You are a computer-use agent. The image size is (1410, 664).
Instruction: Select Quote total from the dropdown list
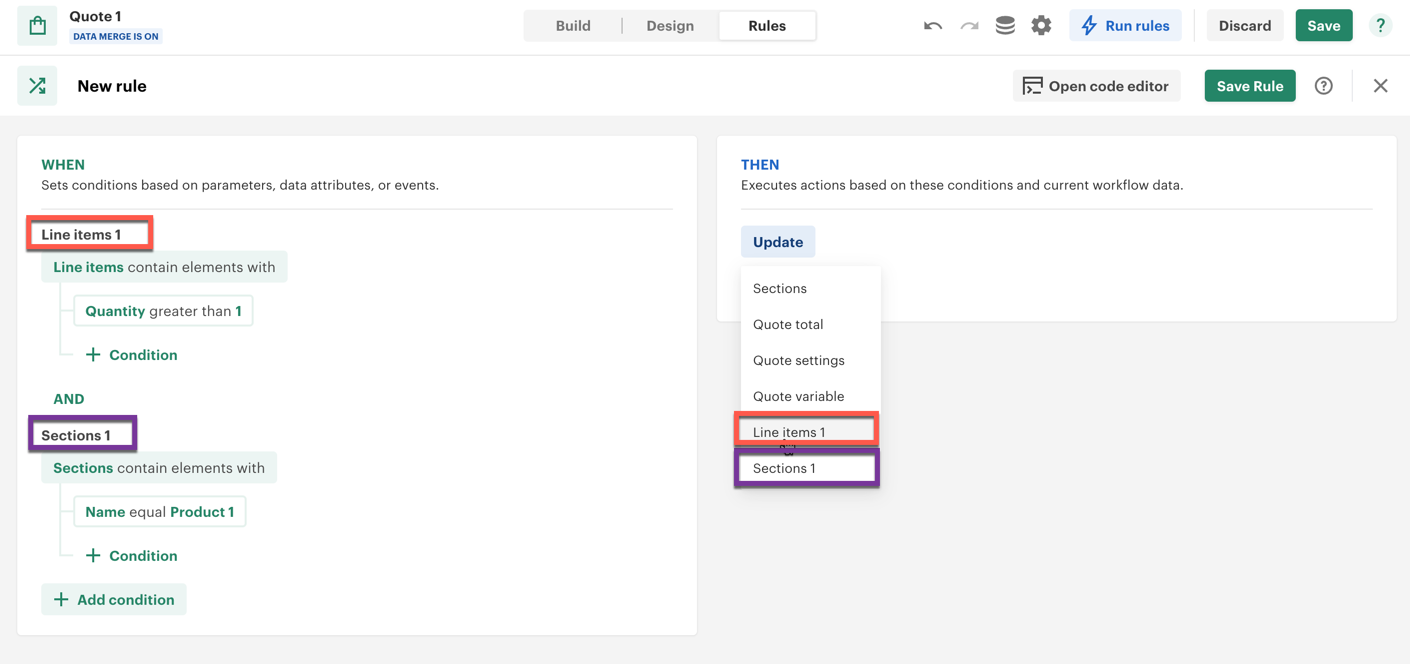788,324
